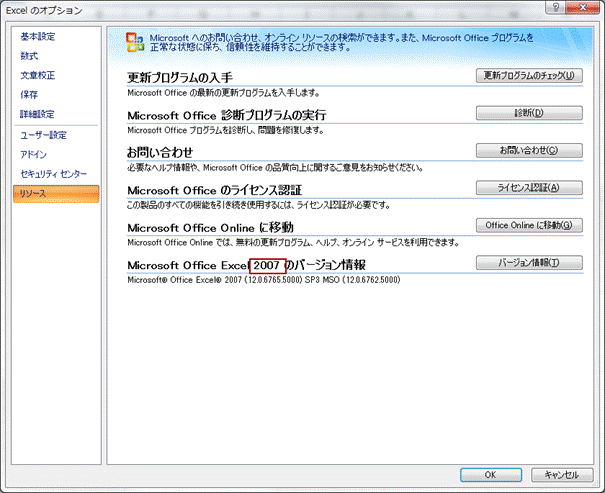
Task: Run Office diagnostics with 診断 button
Action: pyautogui.click(x=528, y=113)
